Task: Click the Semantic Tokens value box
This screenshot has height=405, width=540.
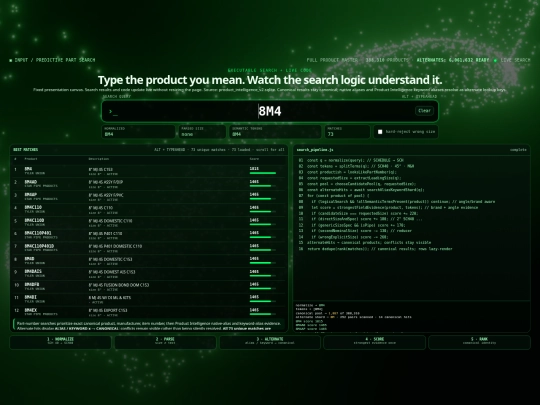Action: tap(275, 132)
